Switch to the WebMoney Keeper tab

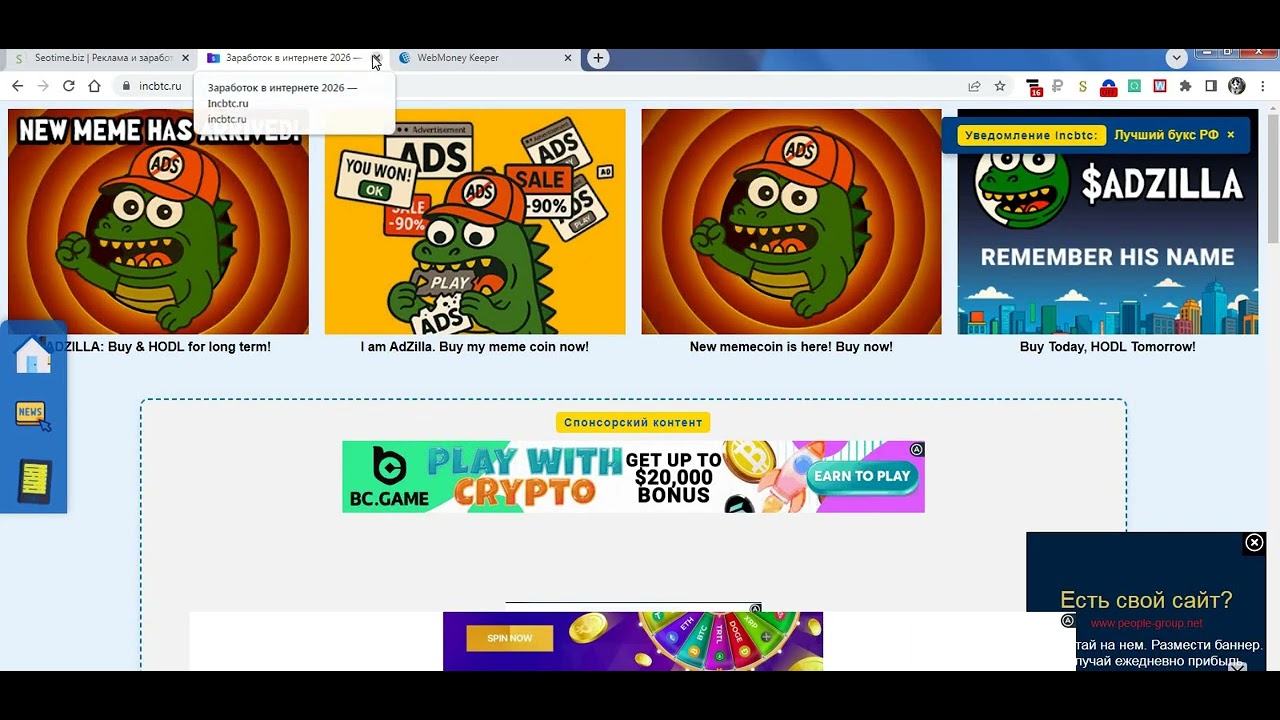coord(484,58)
